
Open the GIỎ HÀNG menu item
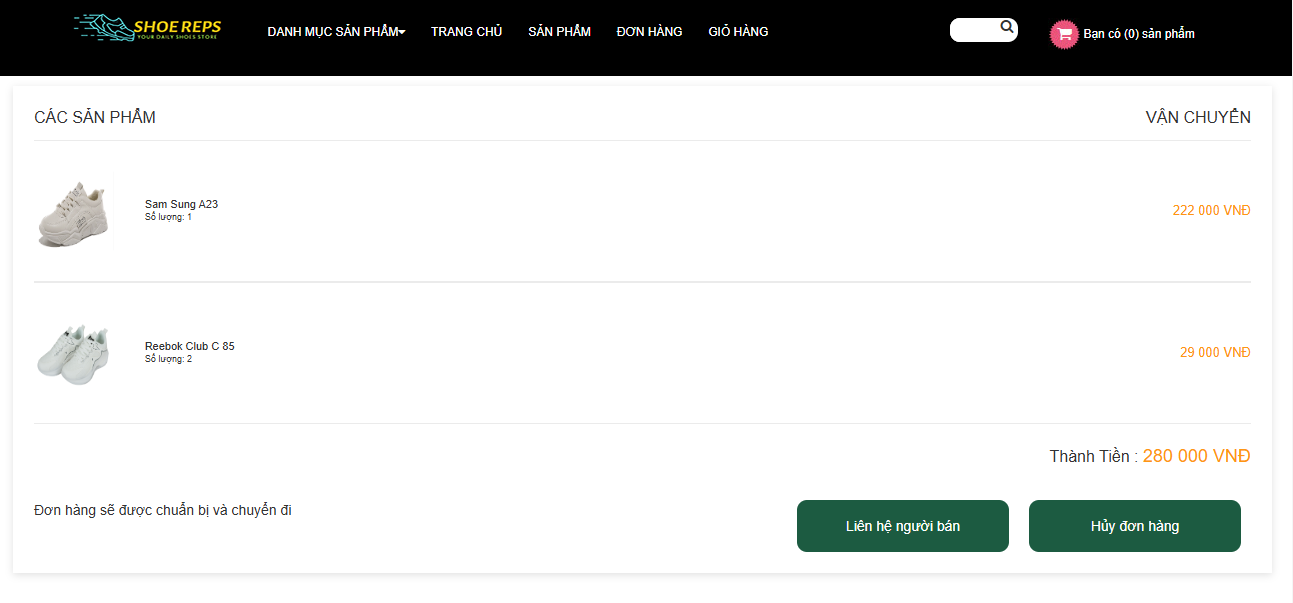point(738,32)
